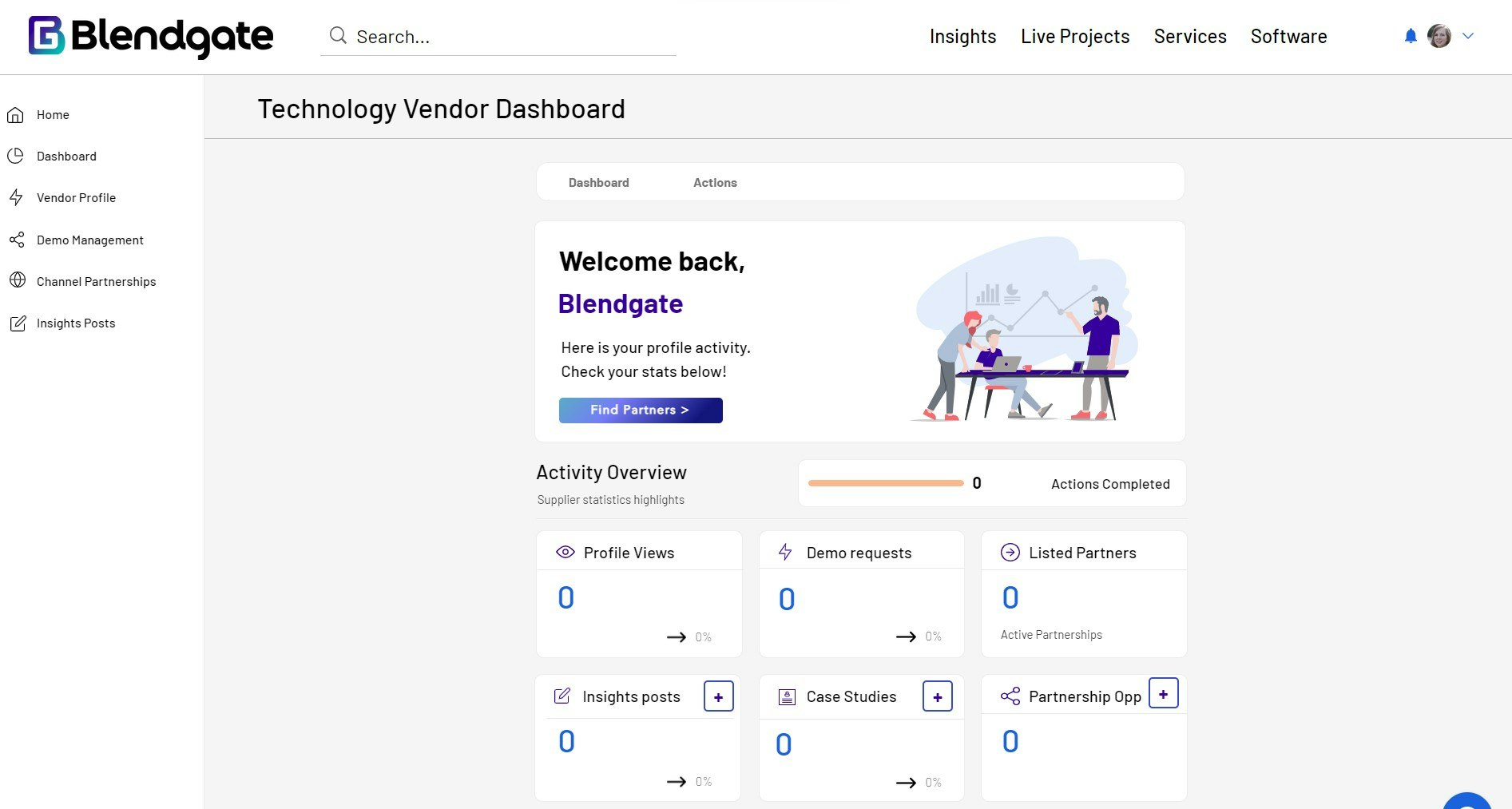Click the Profile Views eye icon
The width and height of the screenshot is (1512, 809).
[x=566, y=552]
